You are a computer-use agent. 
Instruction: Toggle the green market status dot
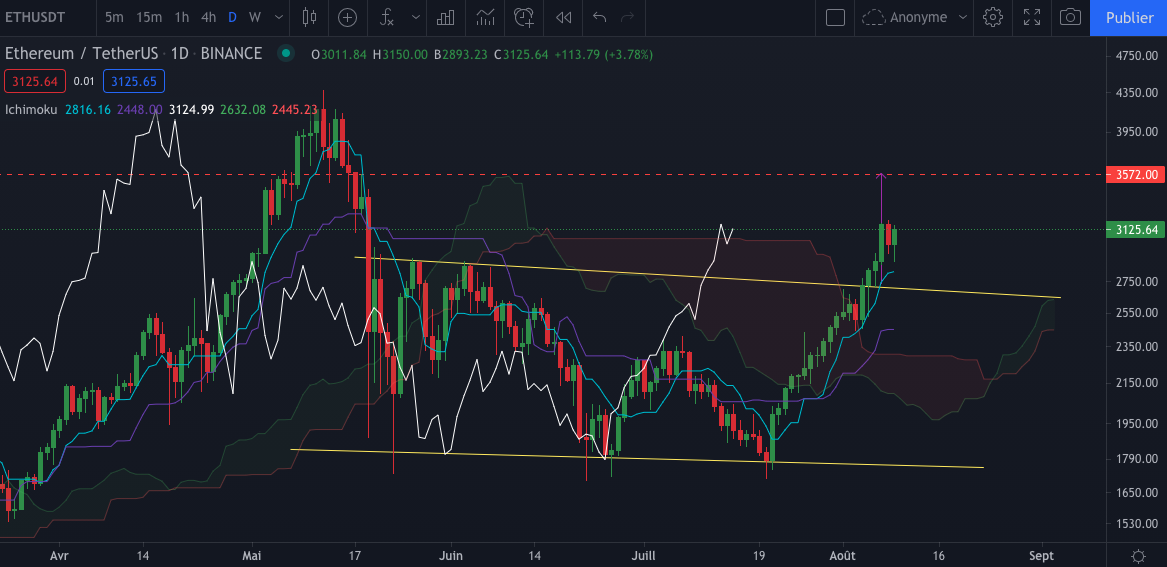click(286, 54)
